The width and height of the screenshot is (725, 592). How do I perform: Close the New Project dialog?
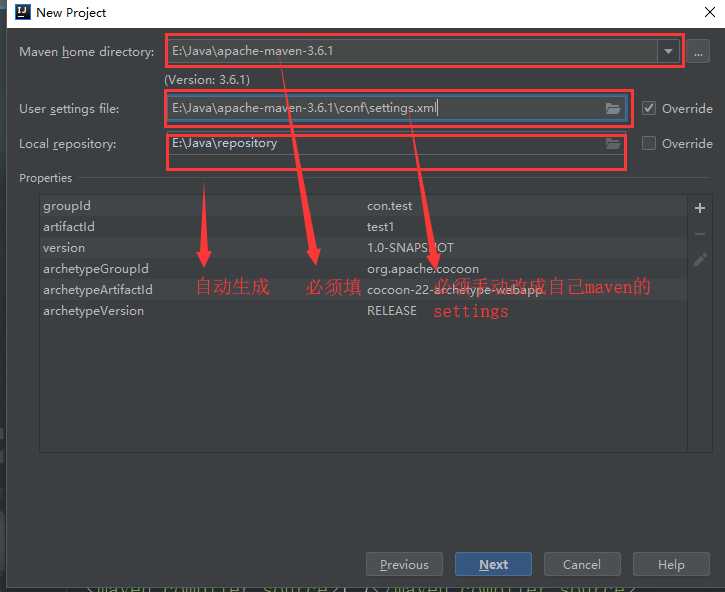point(710,12)
